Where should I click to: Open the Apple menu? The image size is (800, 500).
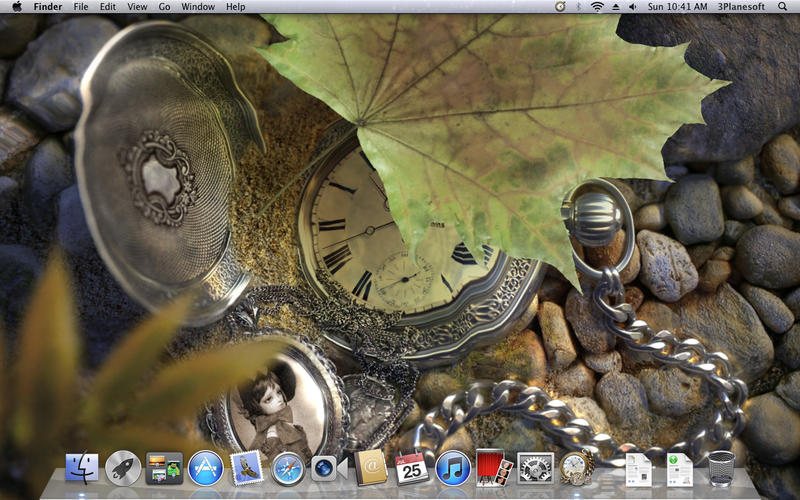[x=17, y=7]
